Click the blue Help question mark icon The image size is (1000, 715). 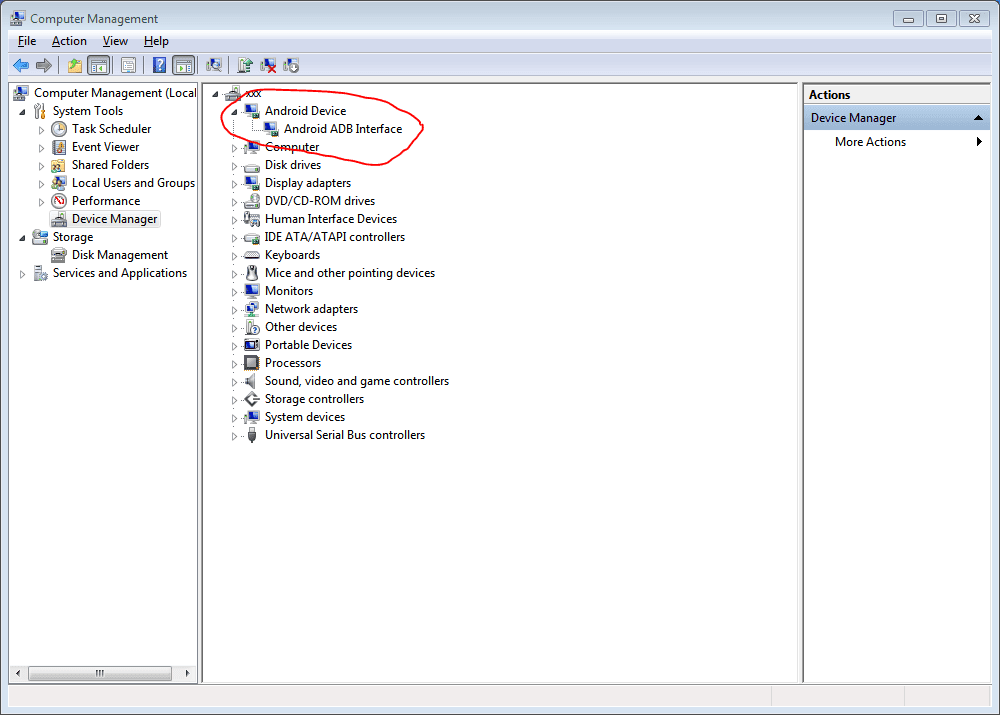[159, 65]
